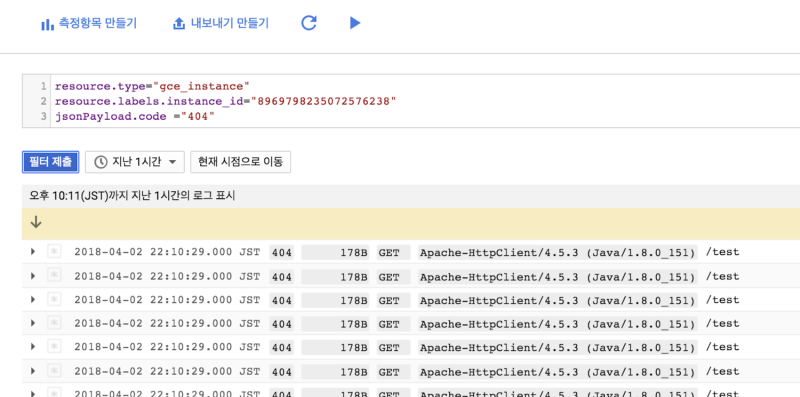This screenshot has height=397, width=800.
Task: Start streaming logs with the play icon
Action: (355, 23)
